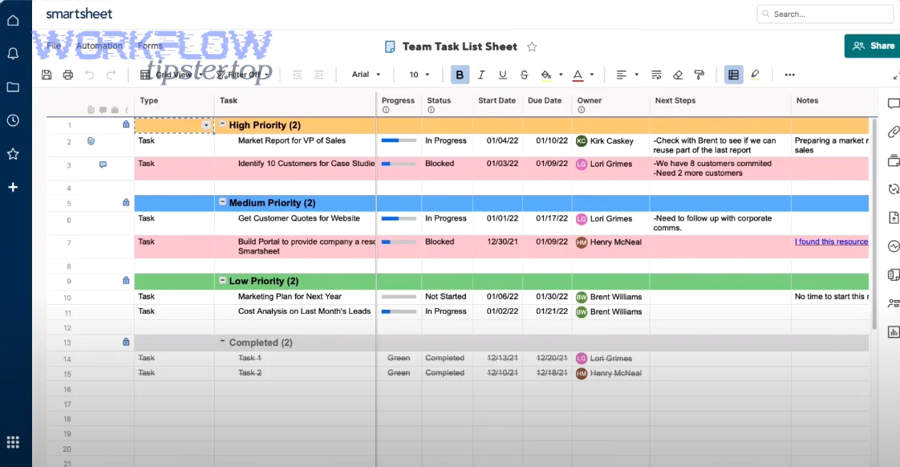Click the vertical scrollbar of the sheet
The height and width of the screenshot is (467, 900).
(x=874, y=224)
